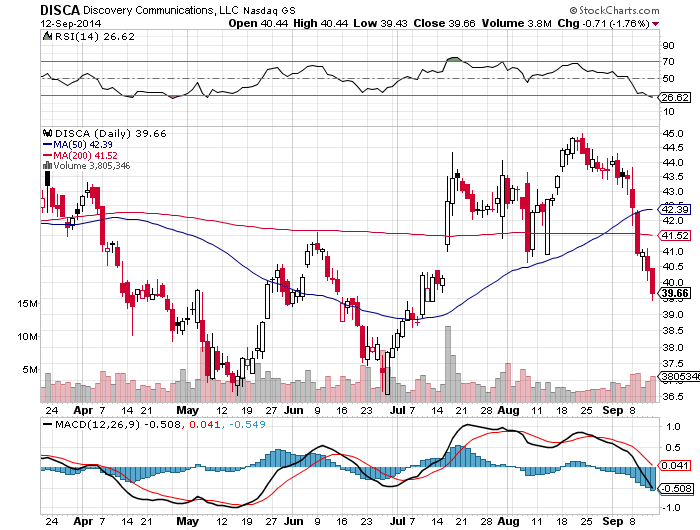Click the 'May' label on the MACD date axis
Screen dimensions: 700x530
point(188,521)
